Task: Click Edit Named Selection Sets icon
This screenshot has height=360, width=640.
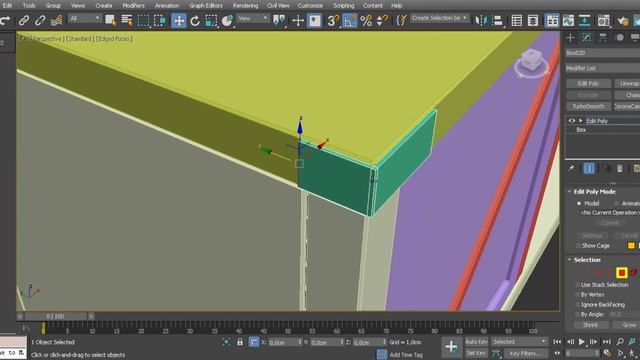Action: (402, 20)
